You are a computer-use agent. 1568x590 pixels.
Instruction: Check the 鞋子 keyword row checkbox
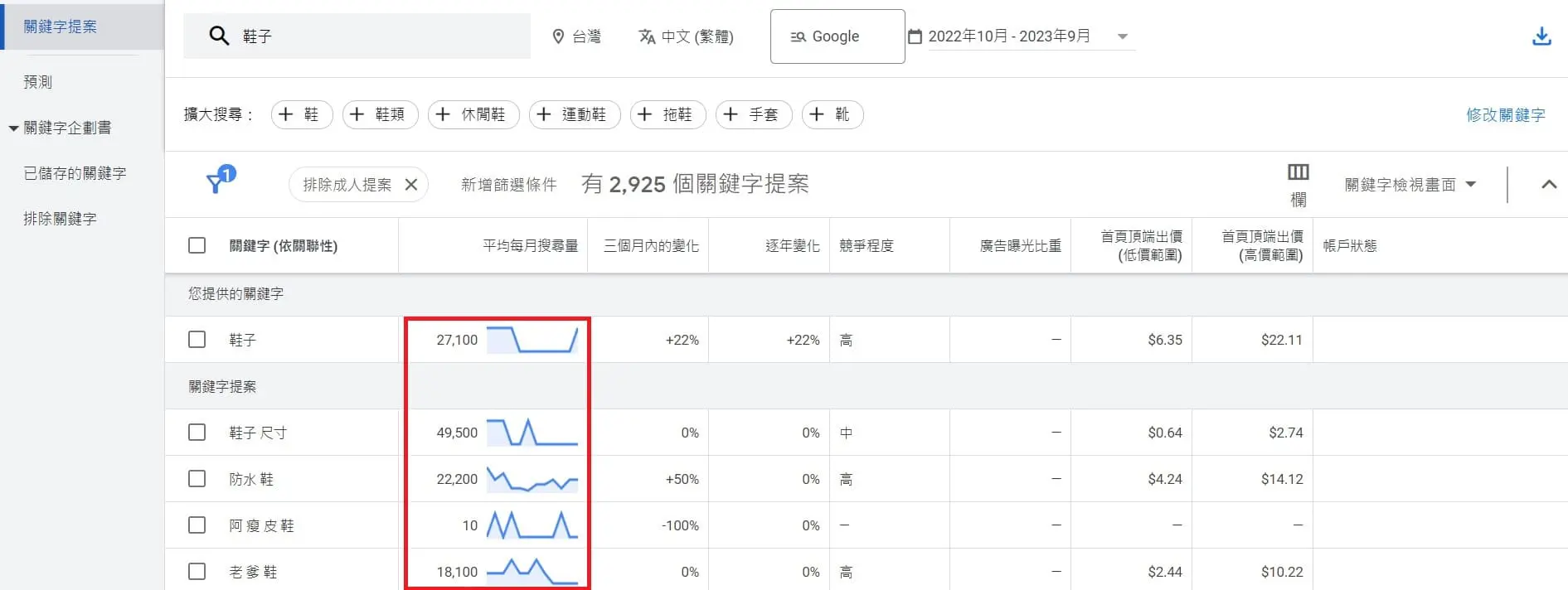[197, 340]
